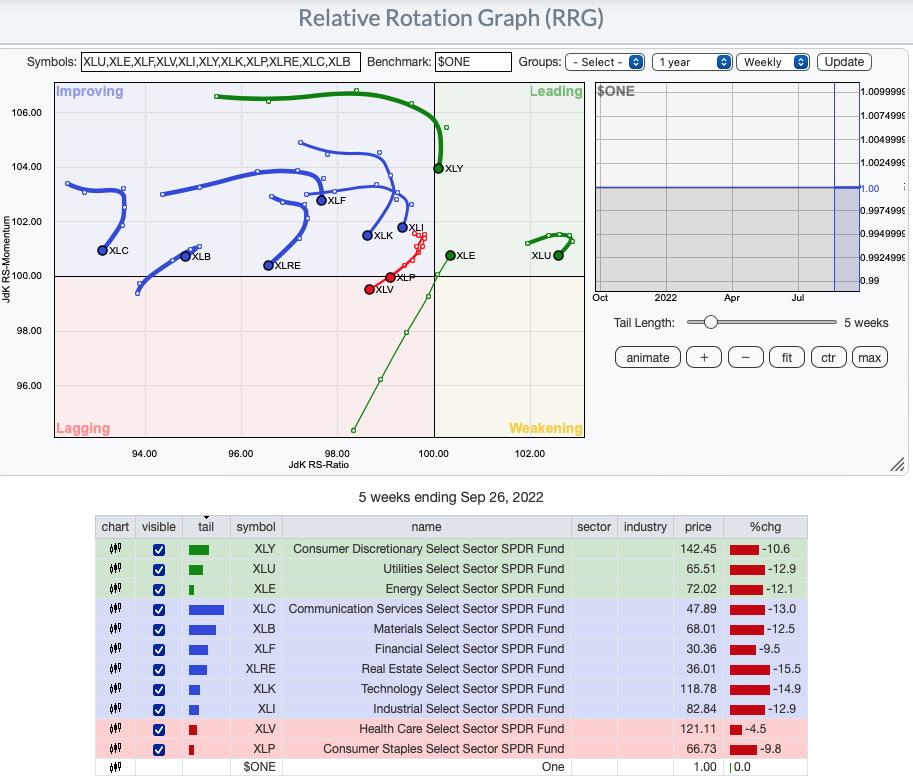Viewport: 913px width, 778px height.
Task: Open the Groups select dropdown
Action: point(605,62)
